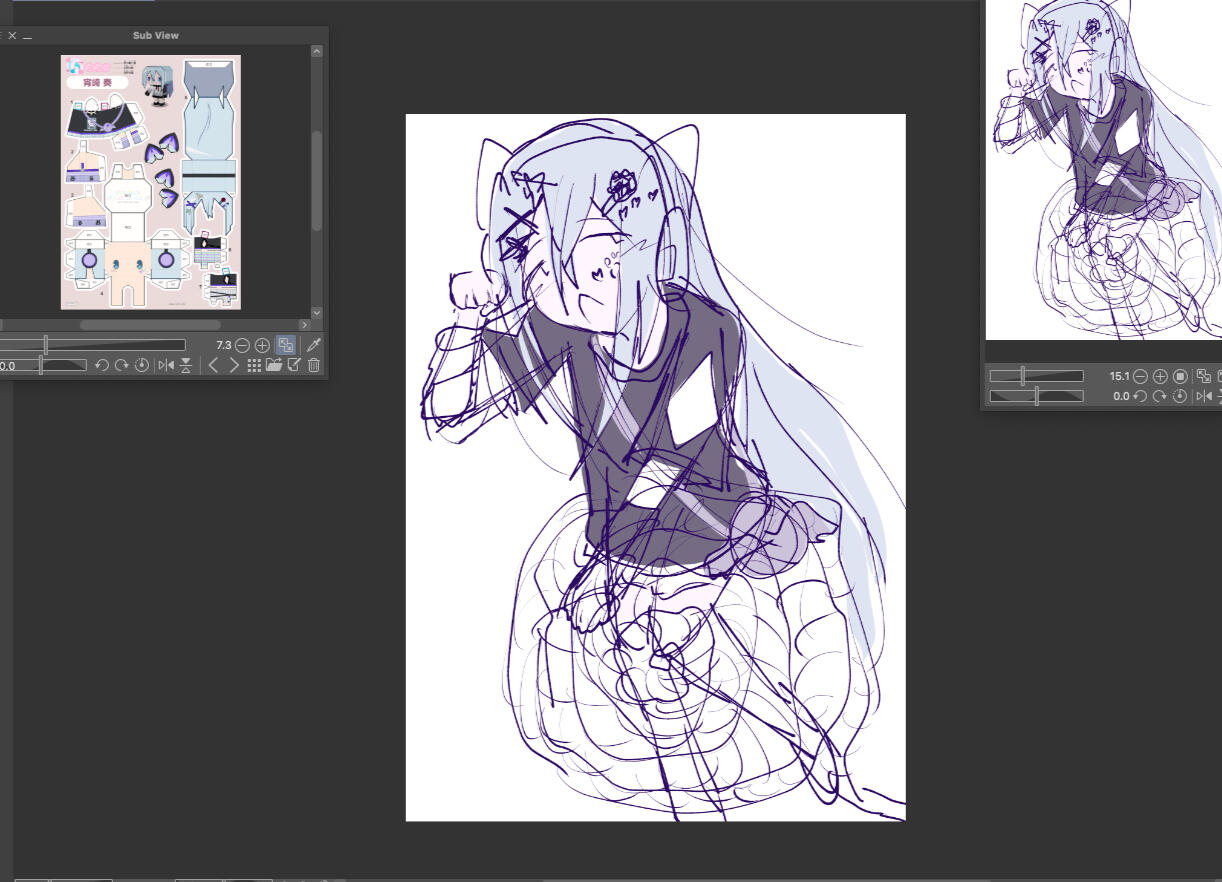Viewport: 1222px width, 882px height.
Task: Zoom in on the Sub View image
Action: point(262,345)
